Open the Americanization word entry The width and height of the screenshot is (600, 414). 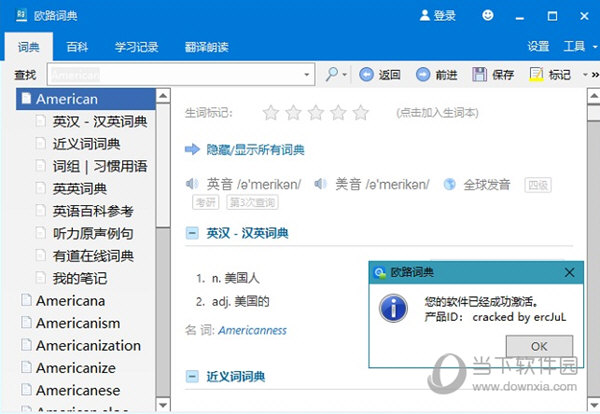tap(88, 346)
